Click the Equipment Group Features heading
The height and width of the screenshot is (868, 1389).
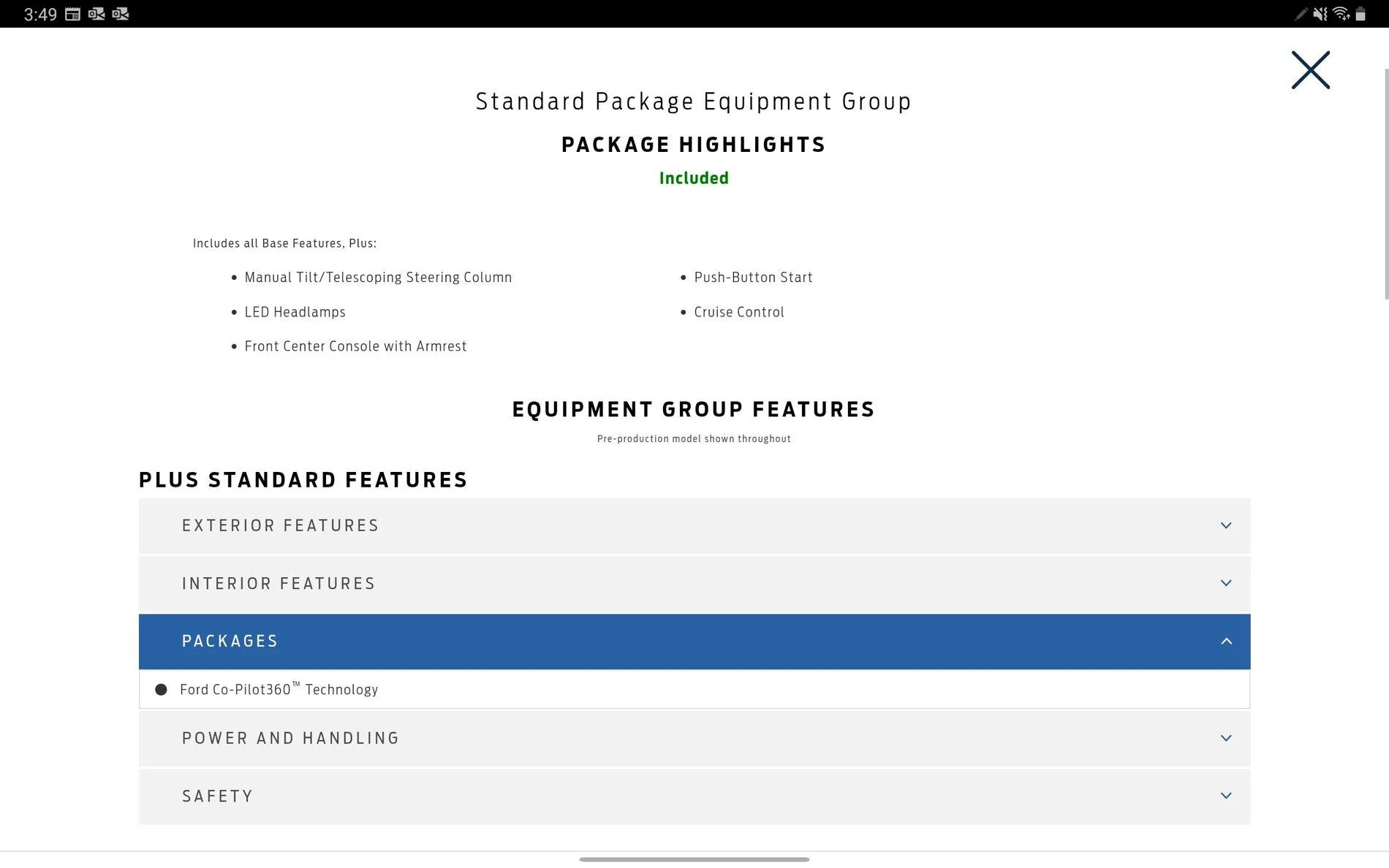(x=694, y=409)
